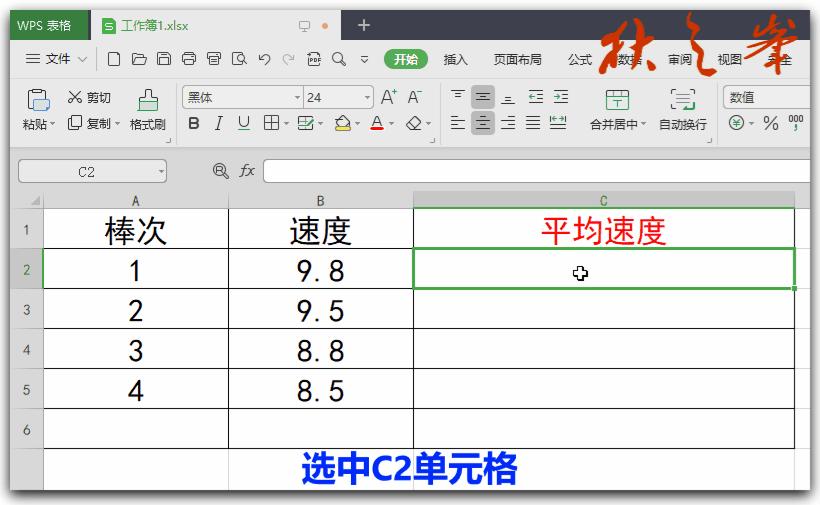
Task: Click the Name Box showing C2
Action: point(93,171)
